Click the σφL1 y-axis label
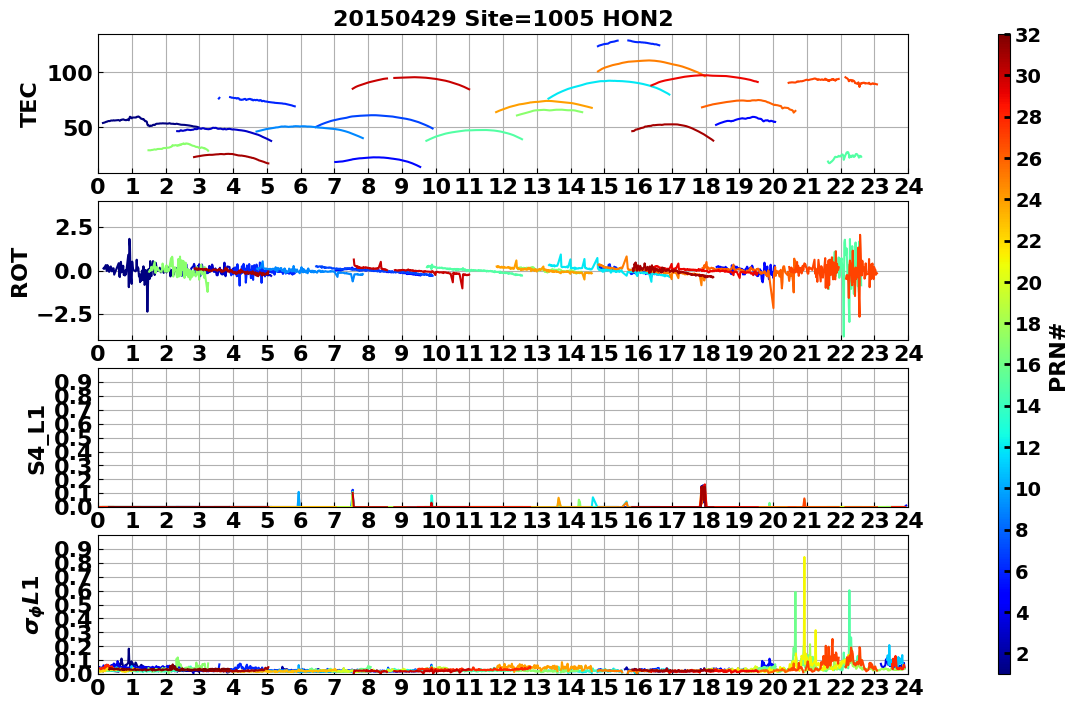The height and width of the screenshot is (709, 1077). (x=34, y=605)
